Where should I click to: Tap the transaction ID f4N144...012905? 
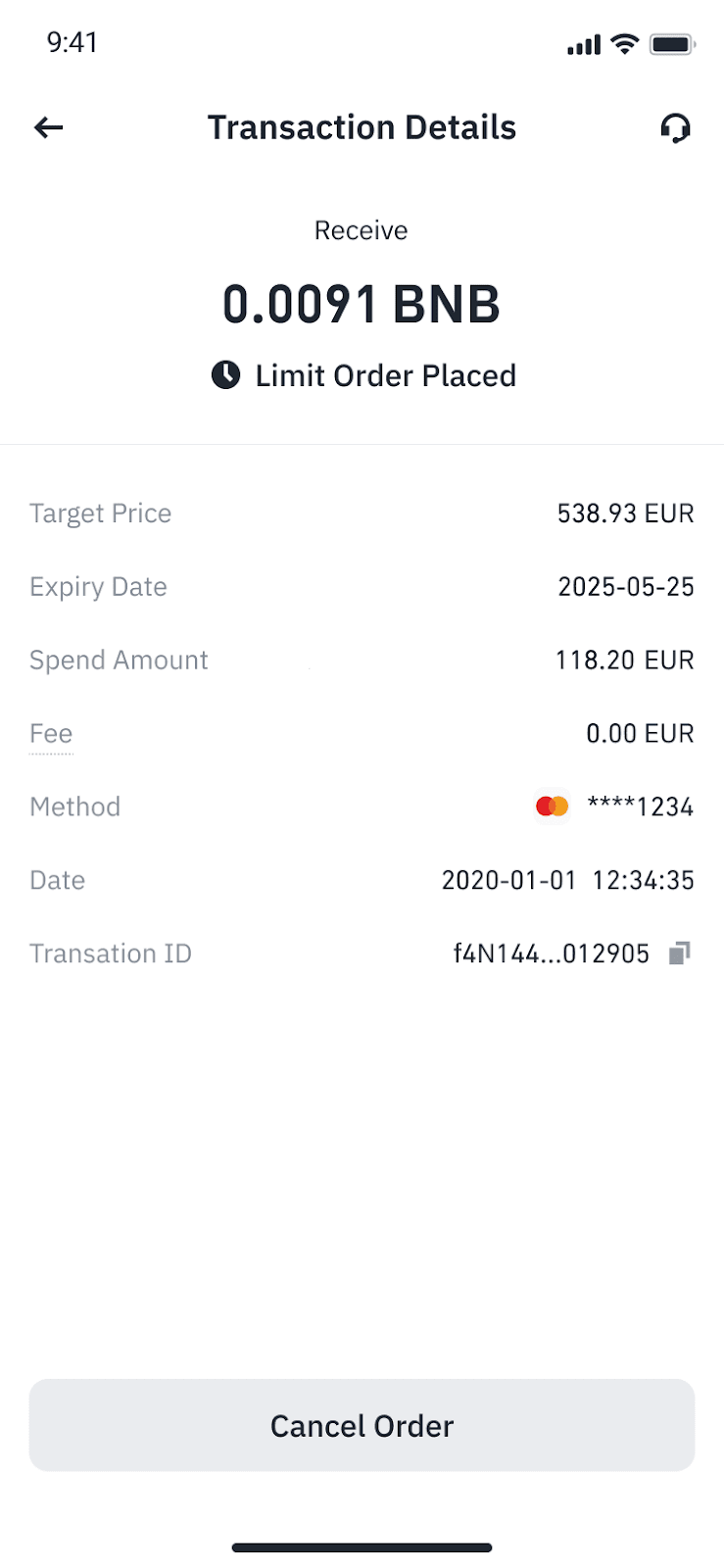(x=552, y=954)
